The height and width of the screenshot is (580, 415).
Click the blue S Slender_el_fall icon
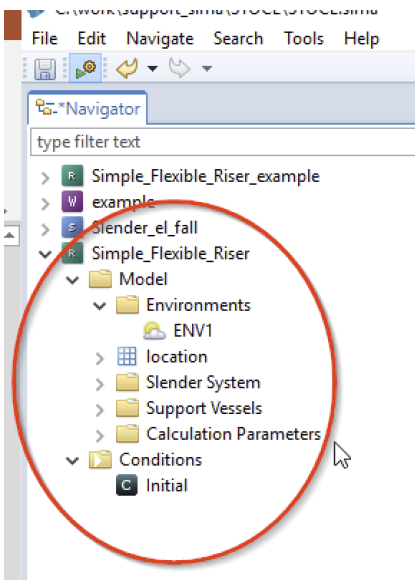[72, 227]
